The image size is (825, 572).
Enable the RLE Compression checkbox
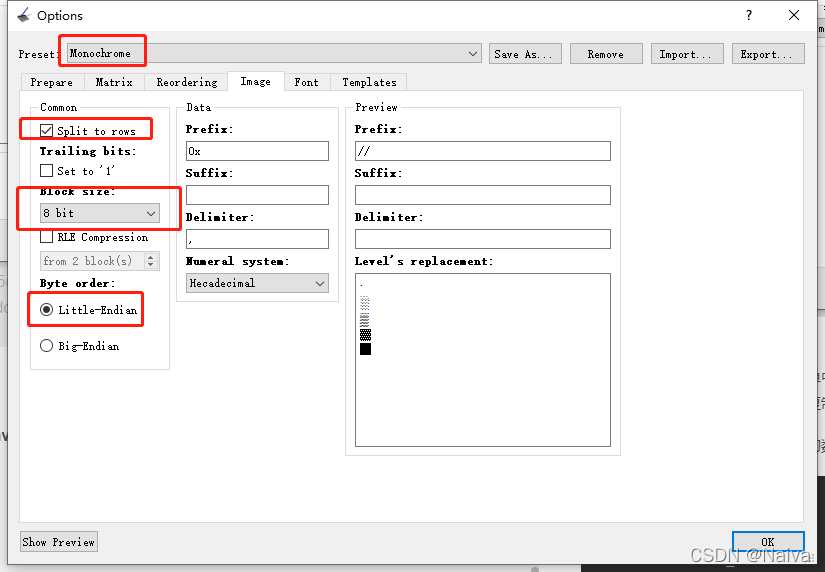[46, 237]
